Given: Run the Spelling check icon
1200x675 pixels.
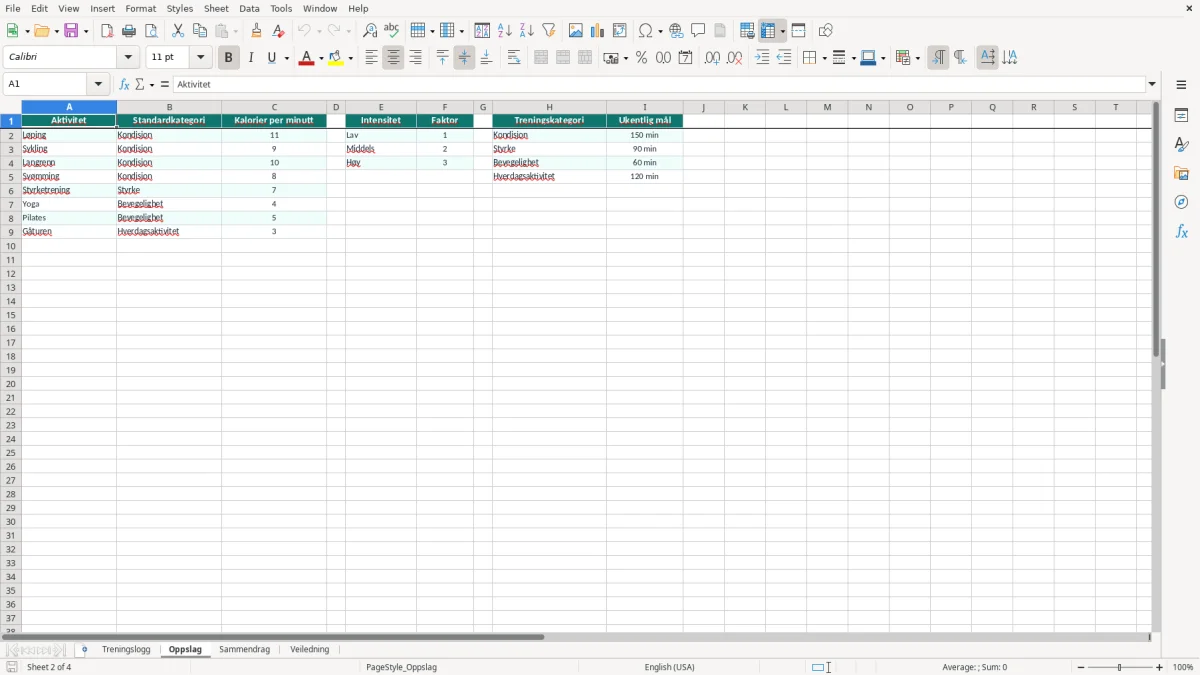Looking at the screenshot, I should 392,31.
